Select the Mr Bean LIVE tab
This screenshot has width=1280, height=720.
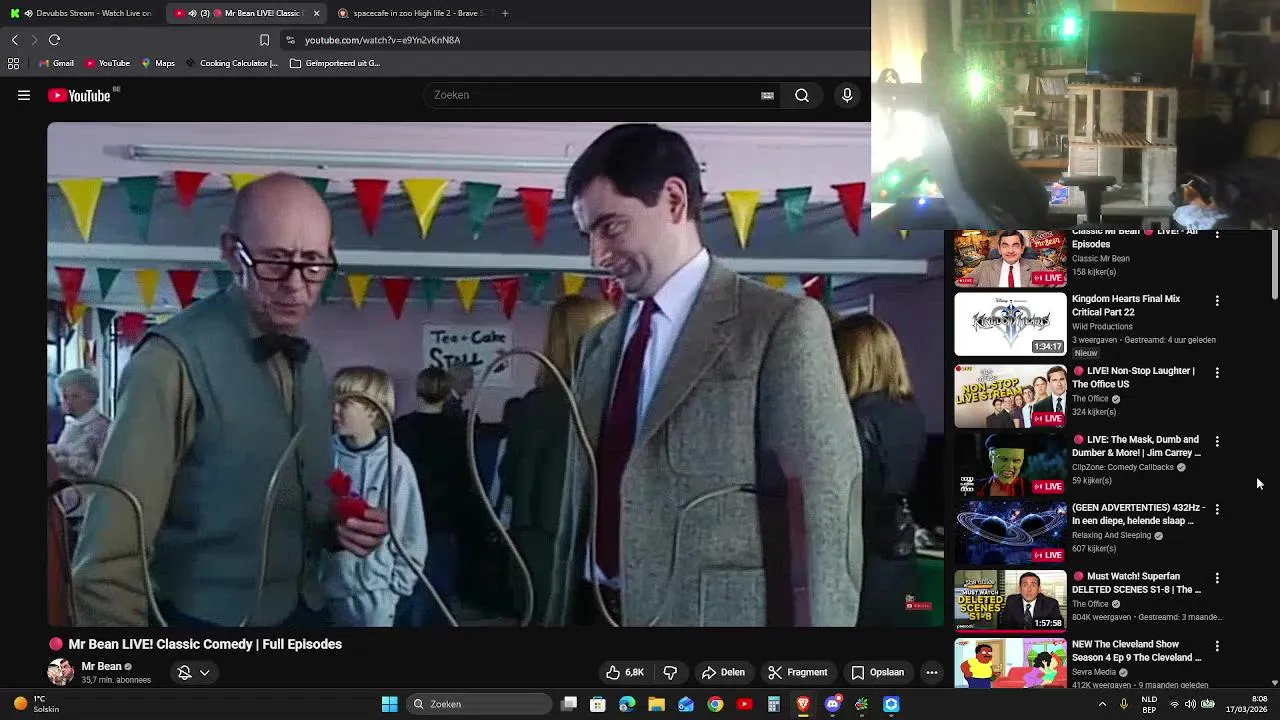coord(246,13)
